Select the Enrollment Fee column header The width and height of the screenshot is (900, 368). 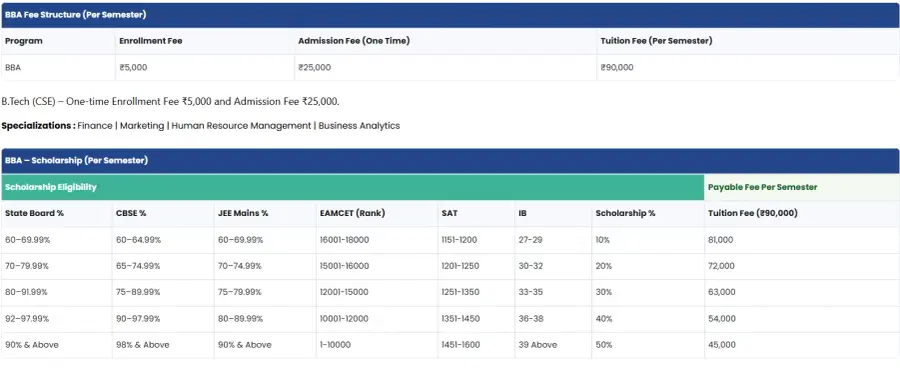point(204,41)
